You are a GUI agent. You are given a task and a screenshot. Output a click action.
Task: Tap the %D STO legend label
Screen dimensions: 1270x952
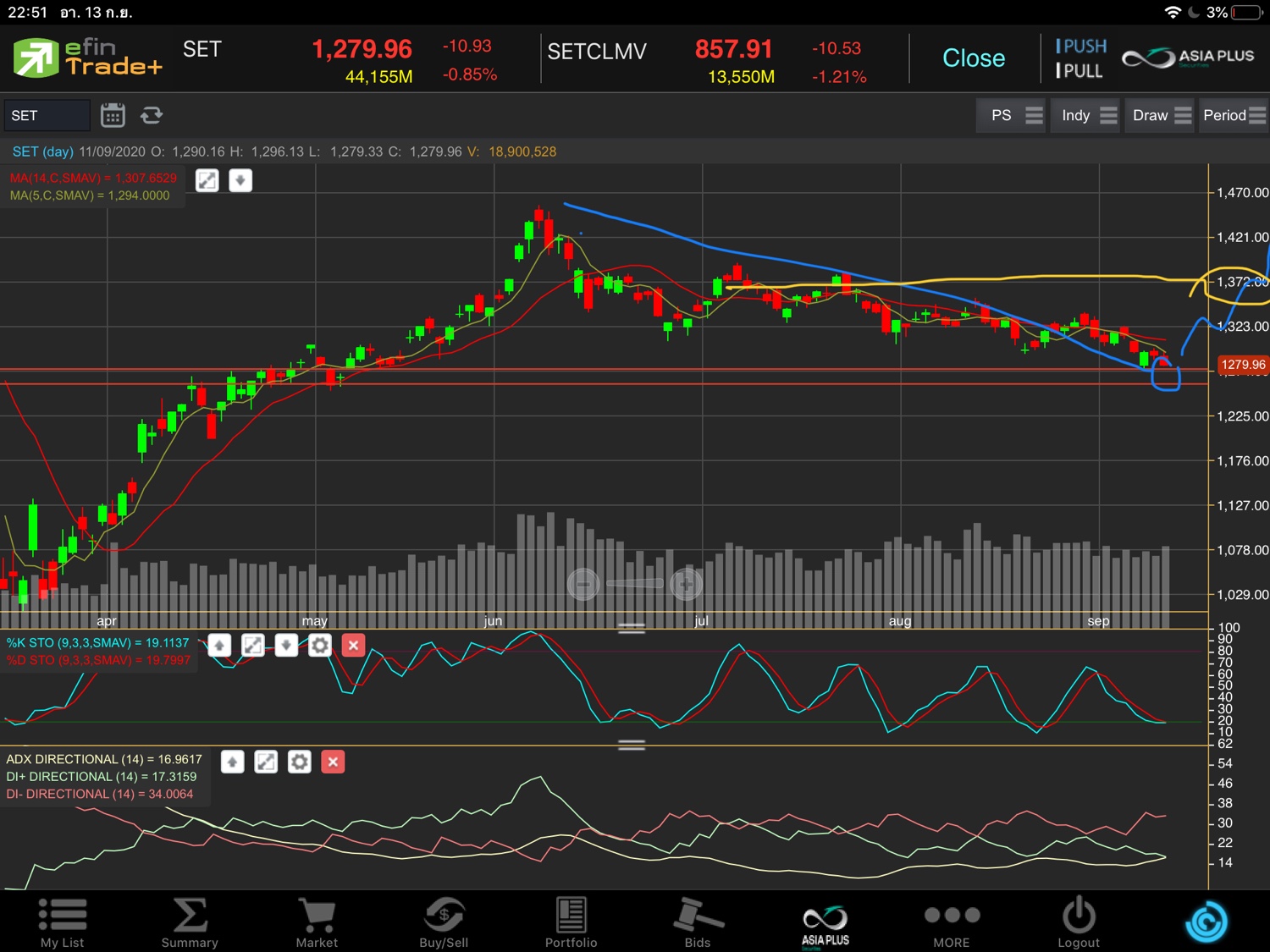(x=98, y=660)
